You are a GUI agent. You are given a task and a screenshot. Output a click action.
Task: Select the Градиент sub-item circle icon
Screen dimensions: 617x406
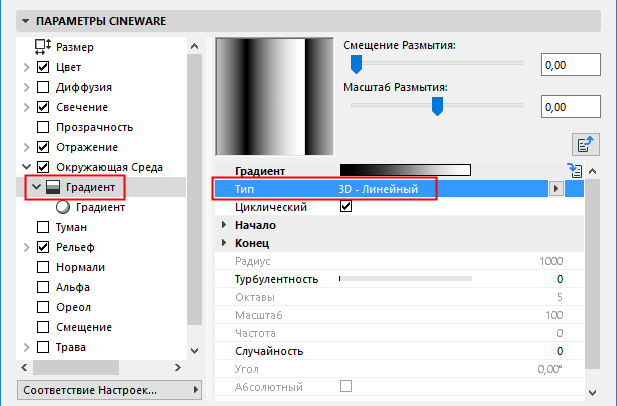pos(64,207)
